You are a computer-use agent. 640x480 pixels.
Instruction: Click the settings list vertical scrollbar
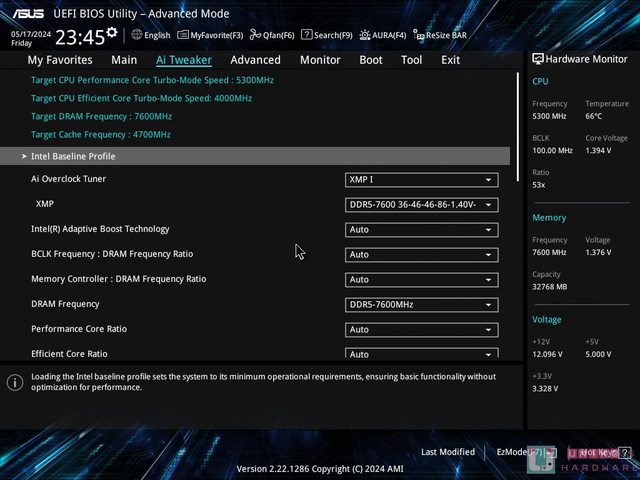[x=517, y=130]
